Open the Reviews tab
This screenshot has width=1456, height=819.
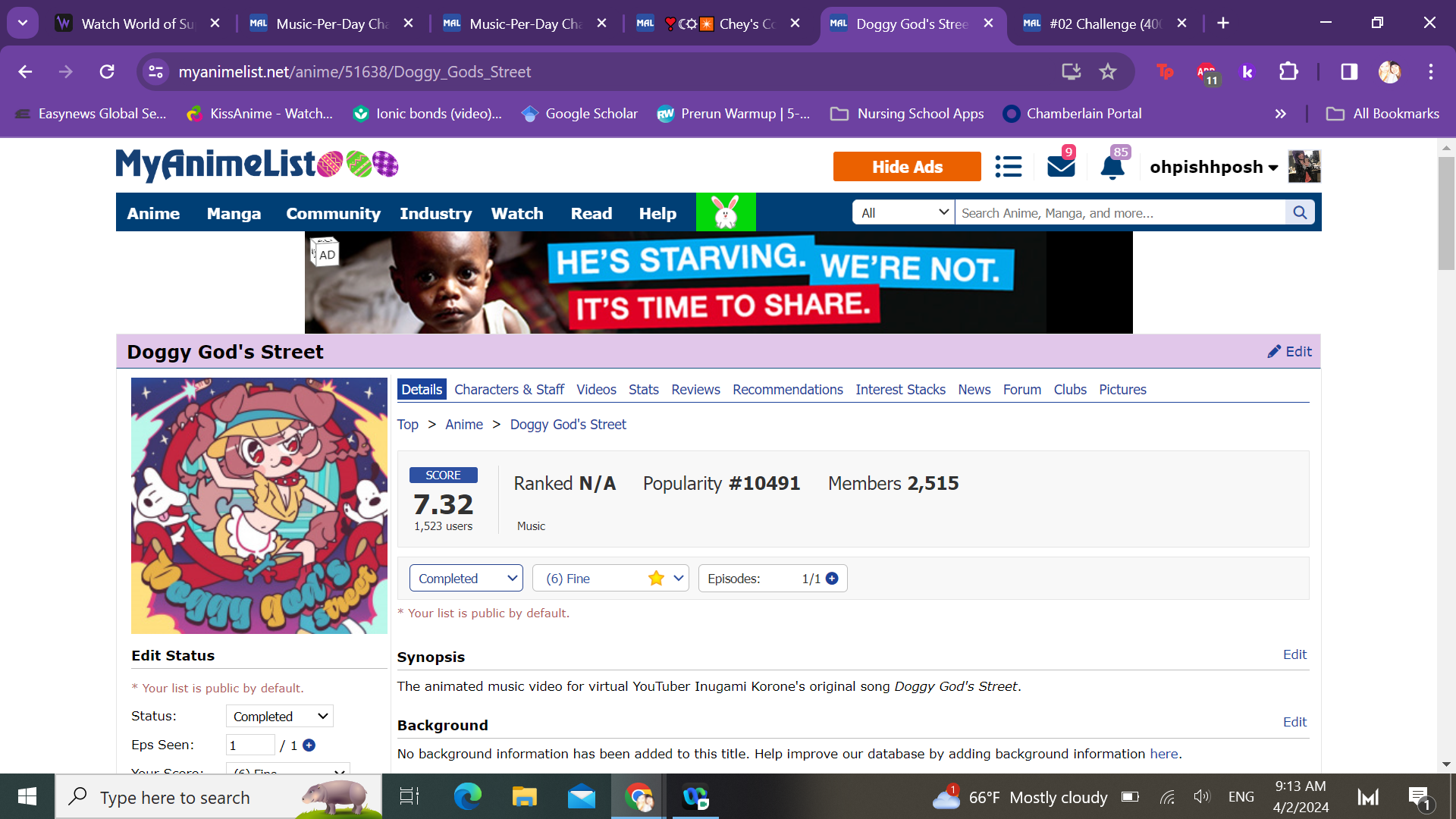pyautogui.click(x=695, y=389)
